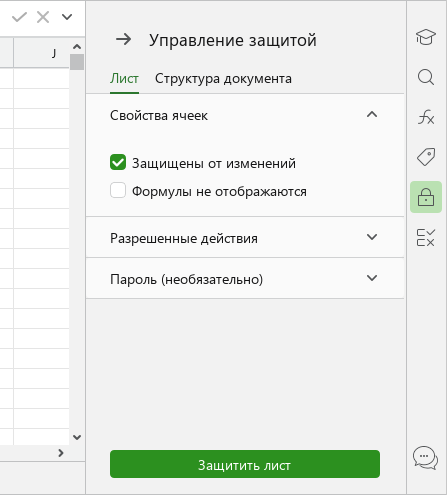Click the 'Защитить лист' button
The image size is (447, 495).
[245, 464]
